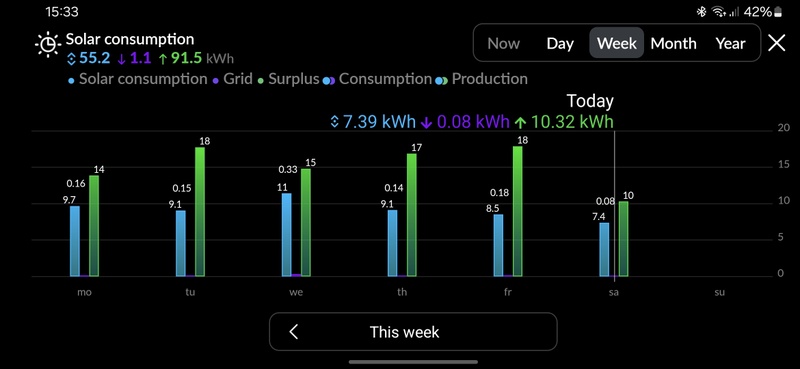800x369 pixels.
Task: Tap green surplus up-arrow total 91.5
Action: (181, 58)
